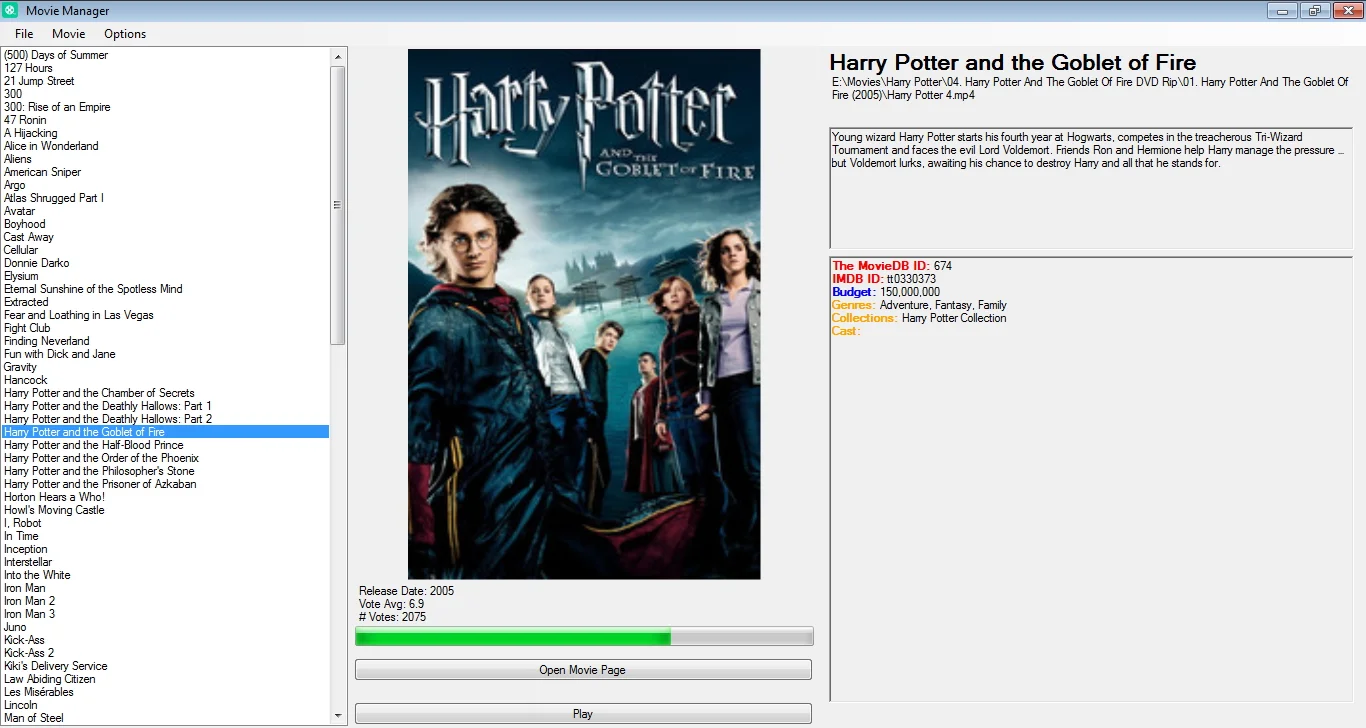1366x728 pixels.
Task: Select "Harry Potter and the Chamber of Secrets"
Action: tap(165, 393)
